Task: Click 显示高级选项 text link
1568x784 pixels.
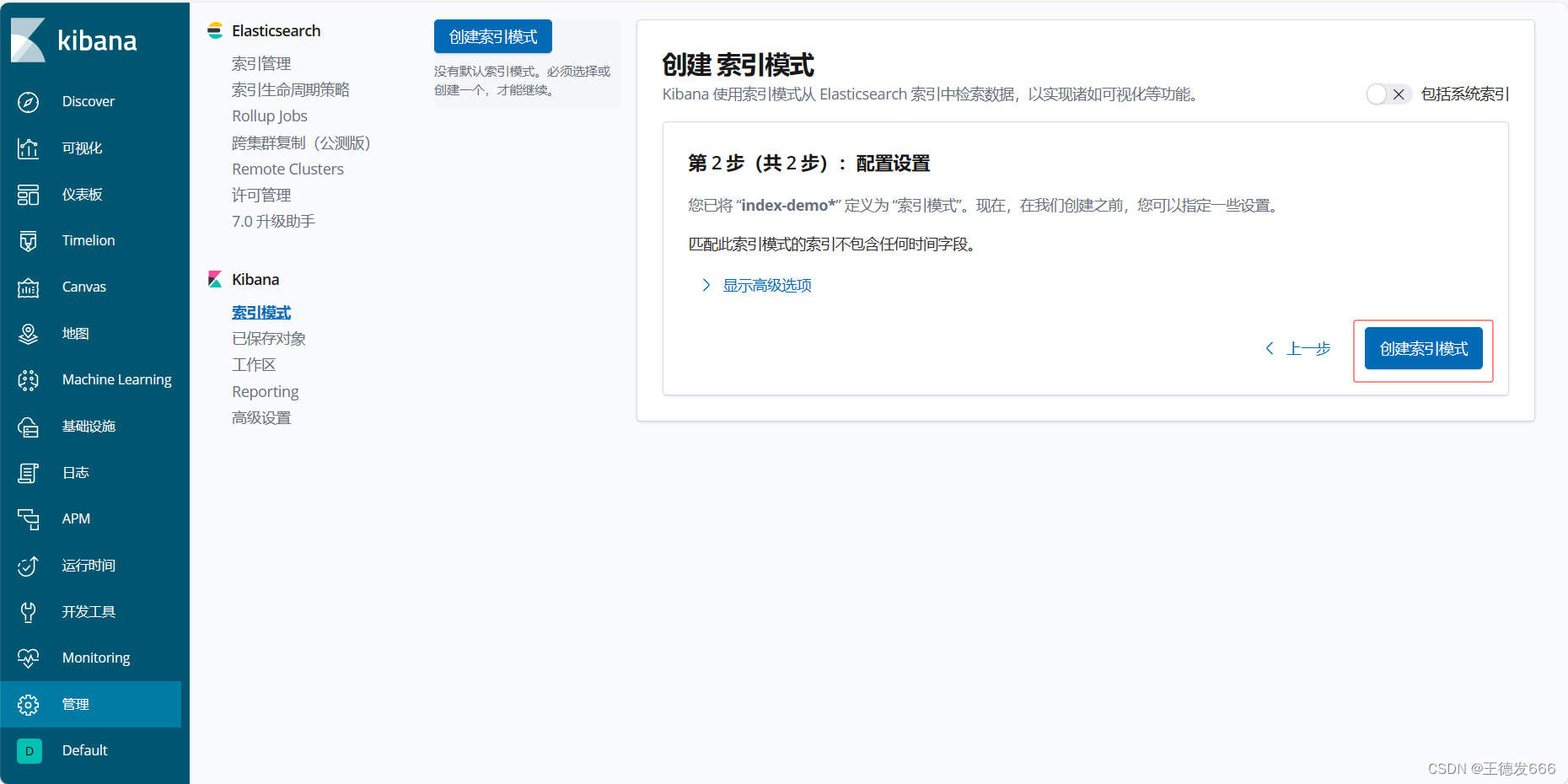Action: click(767, 285)
